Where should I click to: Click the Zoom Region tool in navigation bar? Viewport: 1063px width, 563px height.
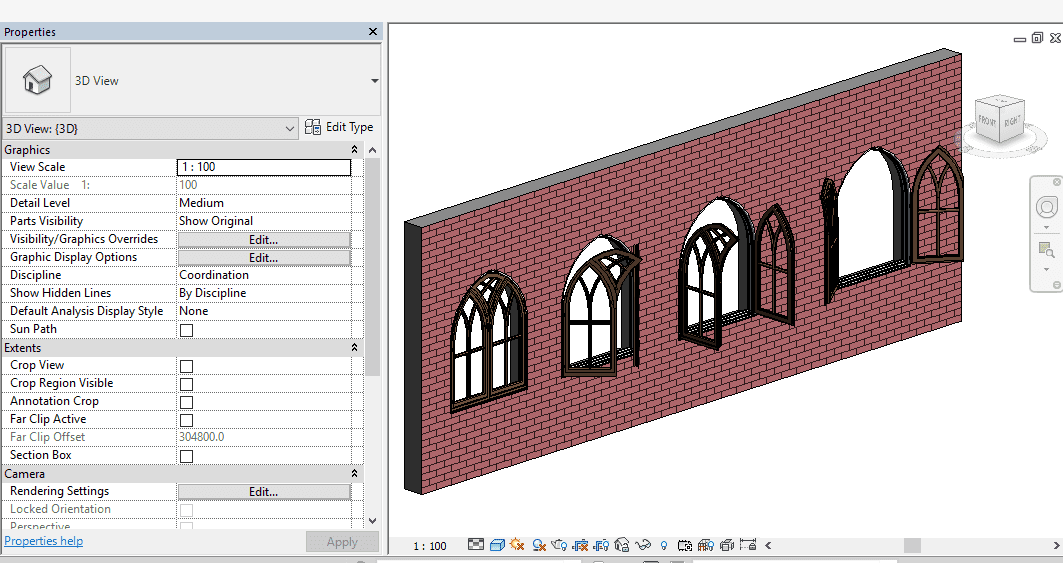pyautogui.click(x=1046, y=249)
